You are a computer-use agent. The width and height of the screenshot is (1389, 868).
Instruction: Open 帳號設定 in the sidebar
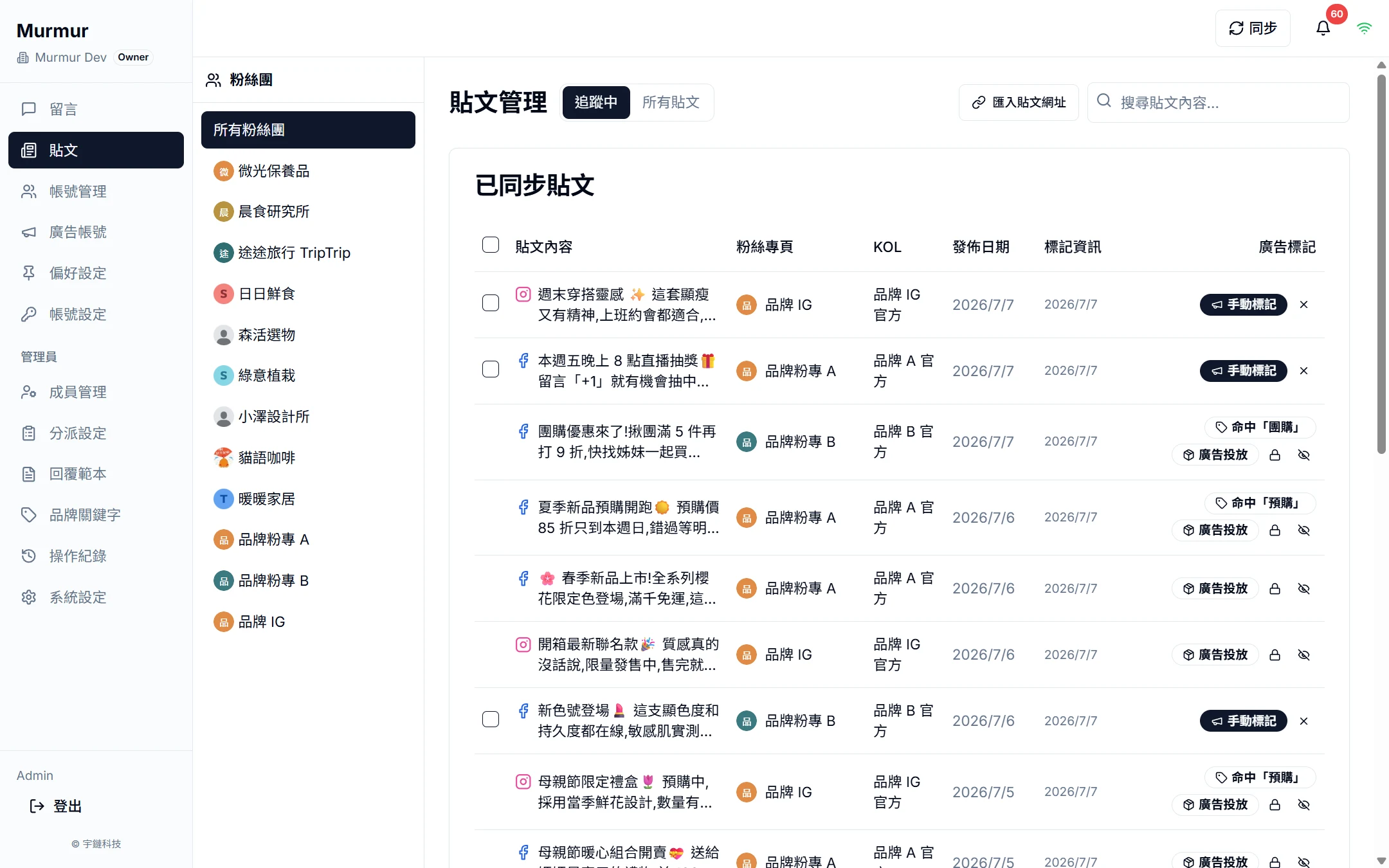click(96, 314)
